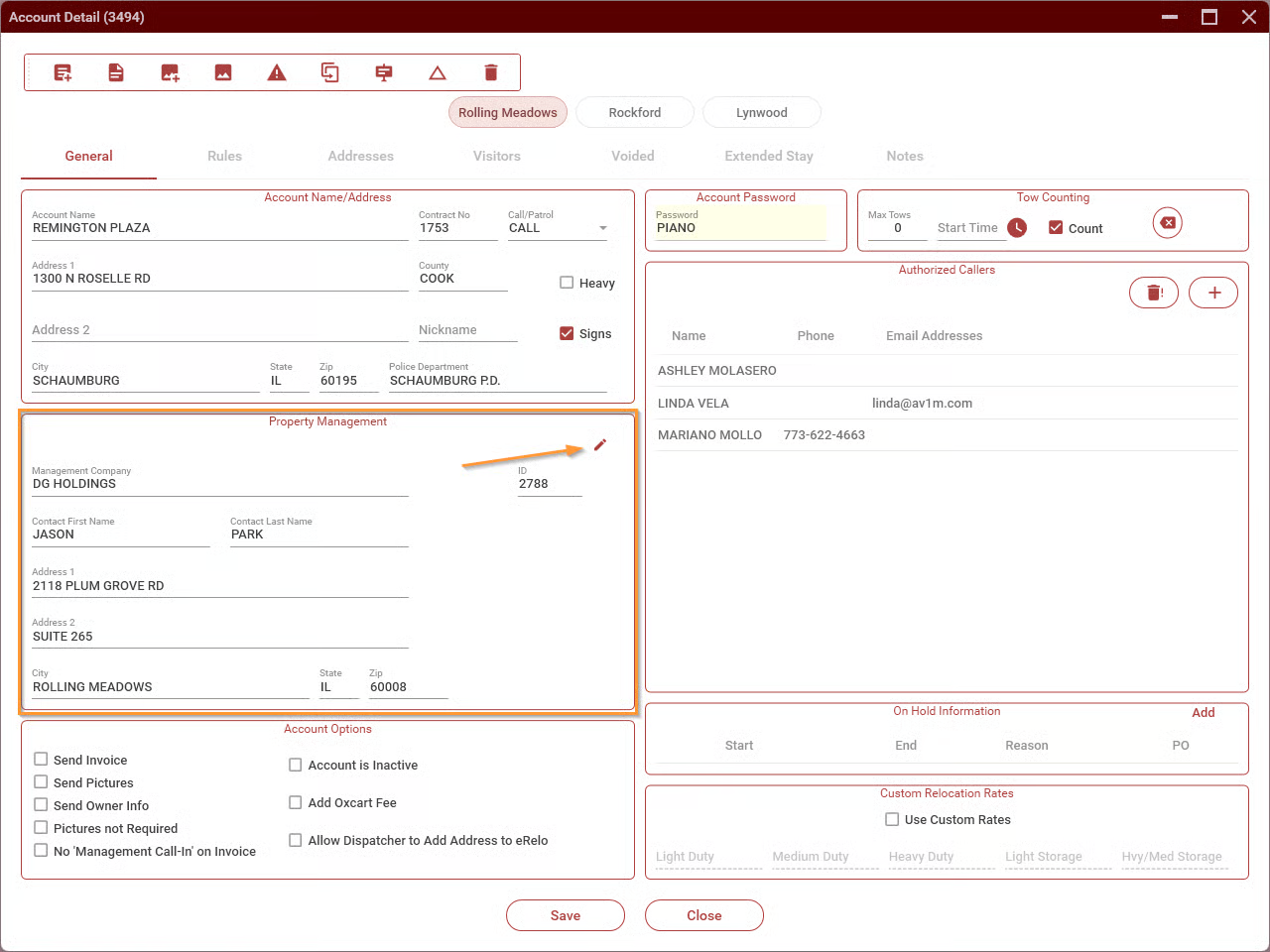The width and height of the screenshot is (1270, 952).
Task: Delete authorized caller using trash button
Action: point(1154,293)
